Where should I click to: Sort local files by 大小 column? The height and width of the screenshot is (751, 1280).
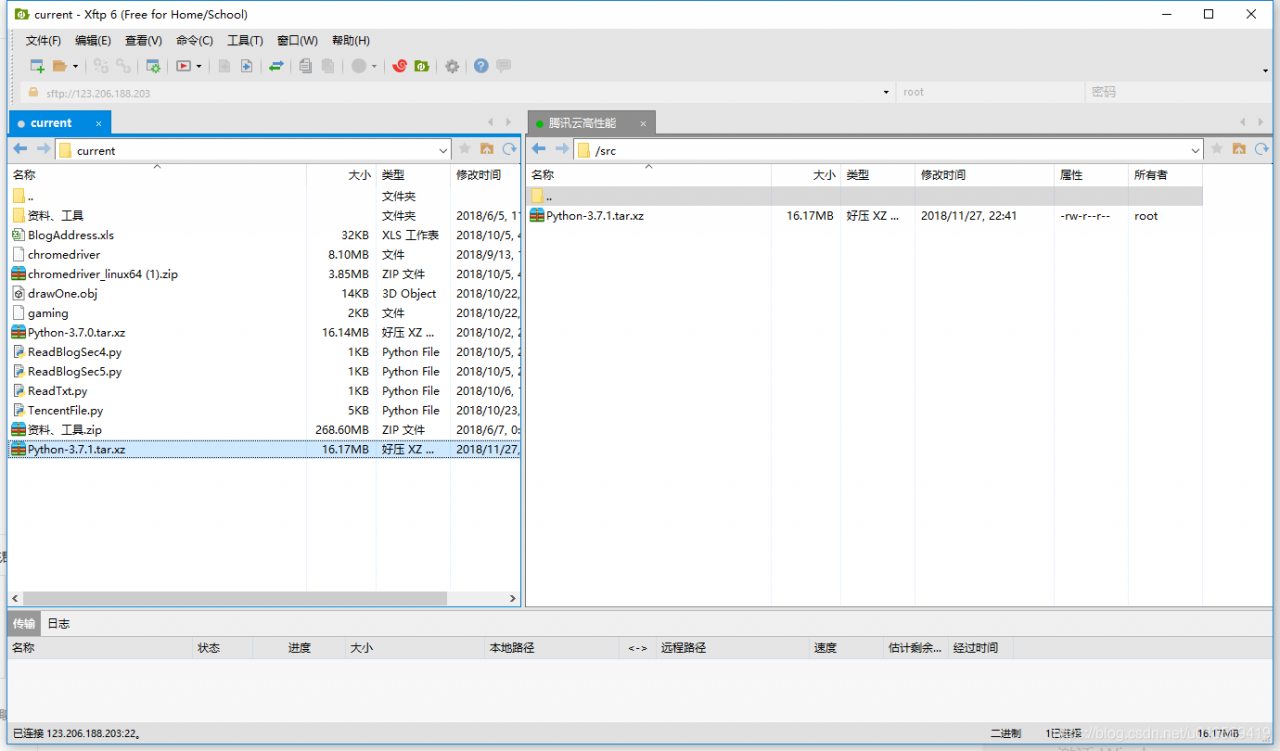[x=341, y=175]
